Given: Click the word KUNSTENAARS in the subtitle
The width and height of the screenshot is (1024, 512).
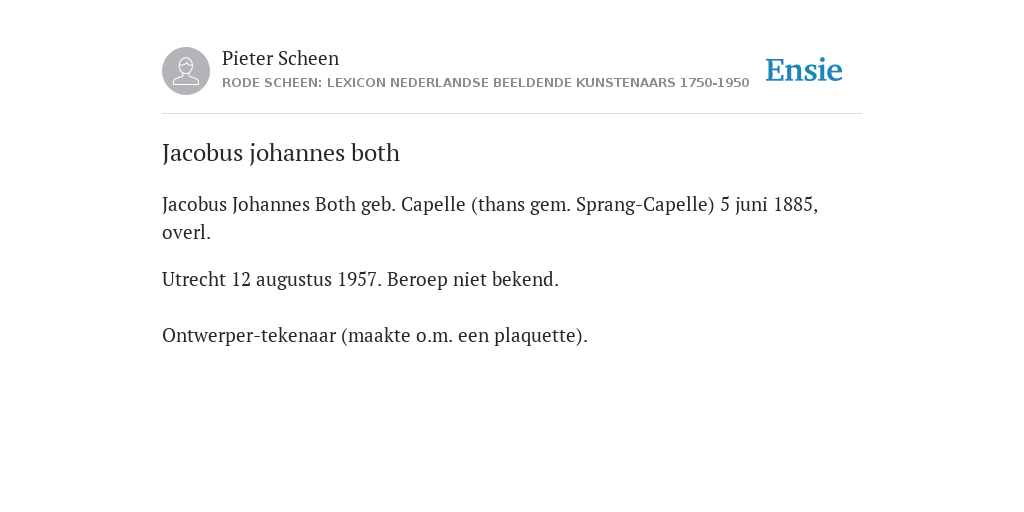Looking at the screenshot, I should click(625, 83).
